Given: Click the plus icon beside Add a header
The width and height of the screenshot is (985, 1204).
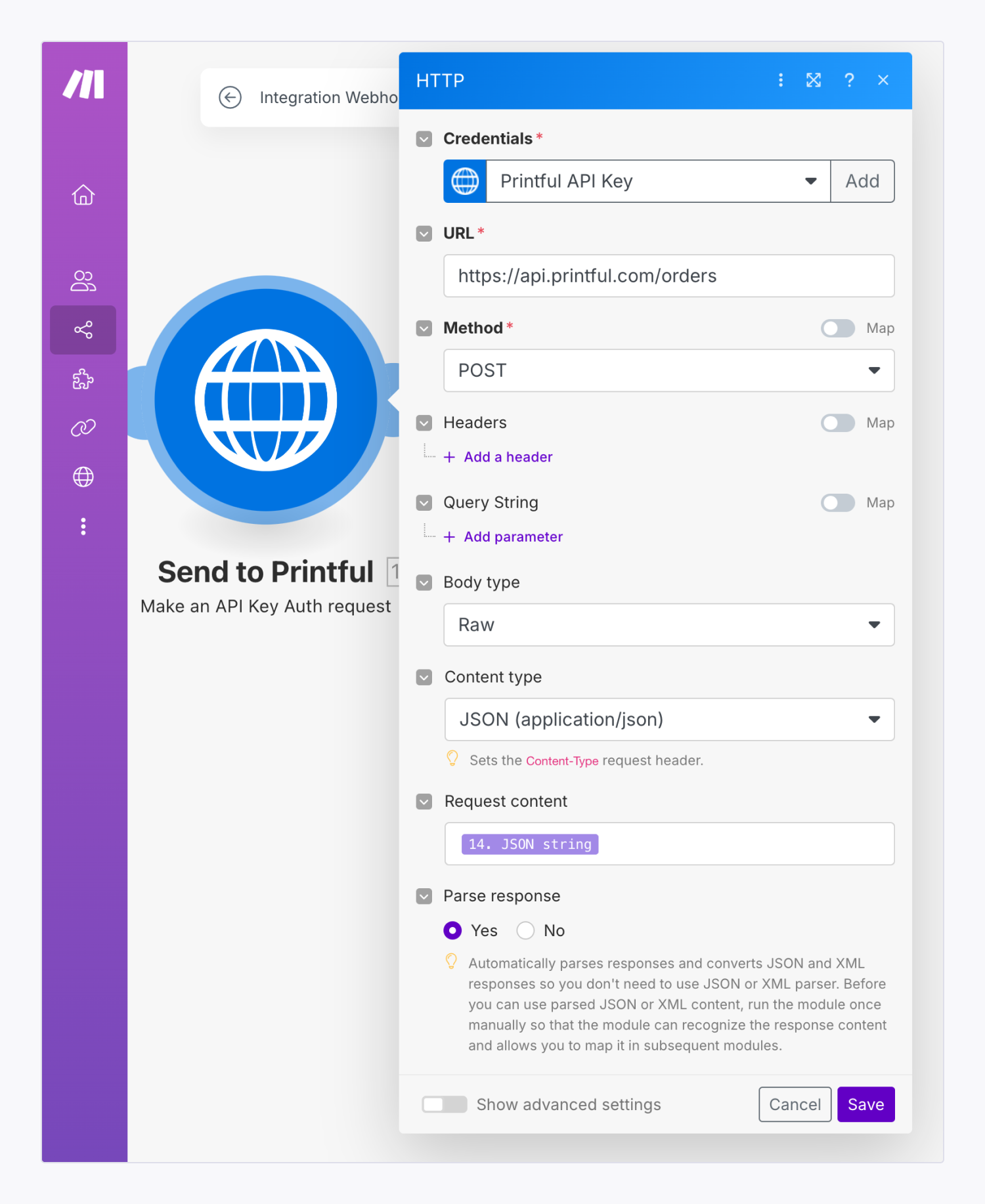Looking at the screenshot, I should [449, 457].
